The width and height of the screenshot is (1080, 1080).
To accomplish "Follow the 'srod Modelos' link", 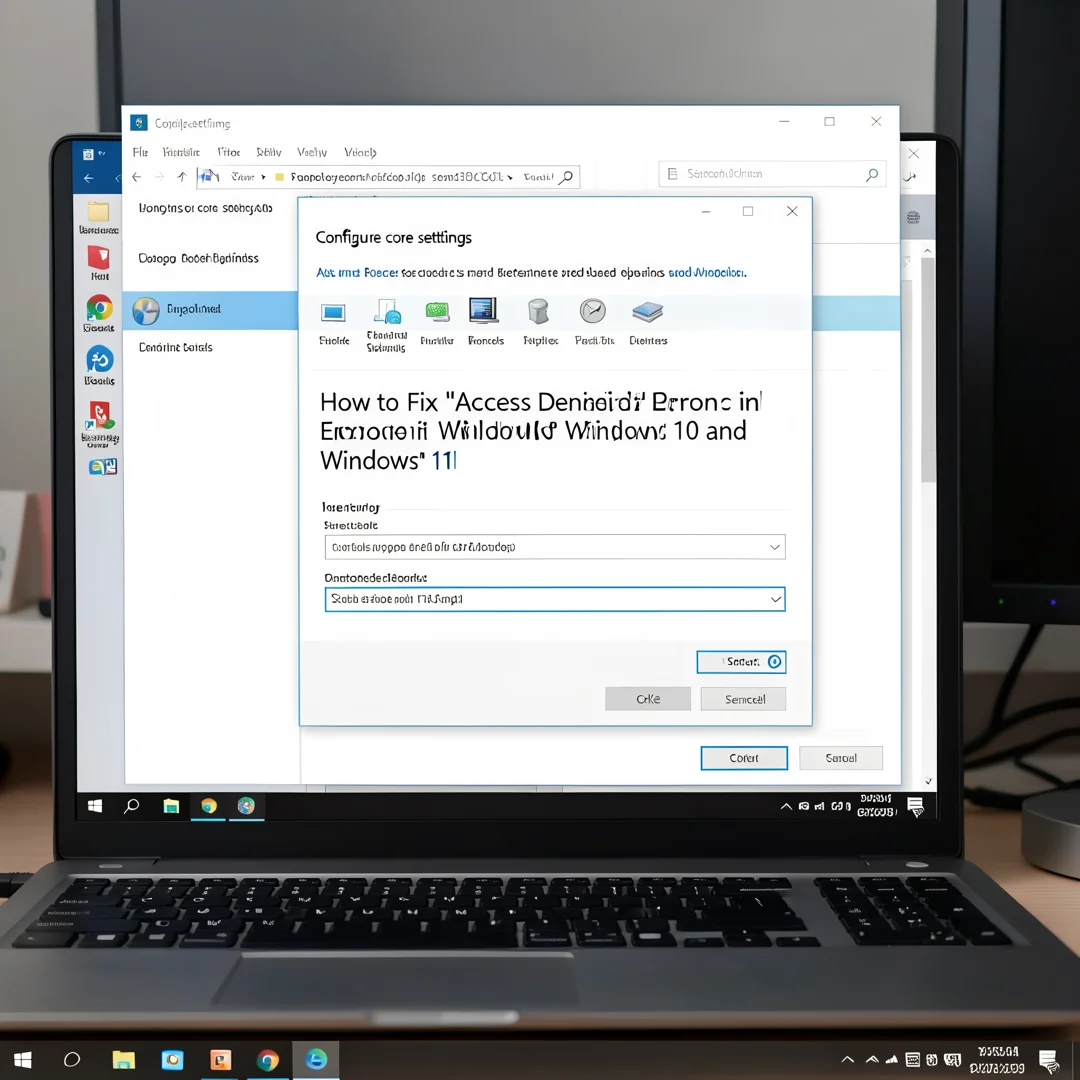I will coord(707,273).
